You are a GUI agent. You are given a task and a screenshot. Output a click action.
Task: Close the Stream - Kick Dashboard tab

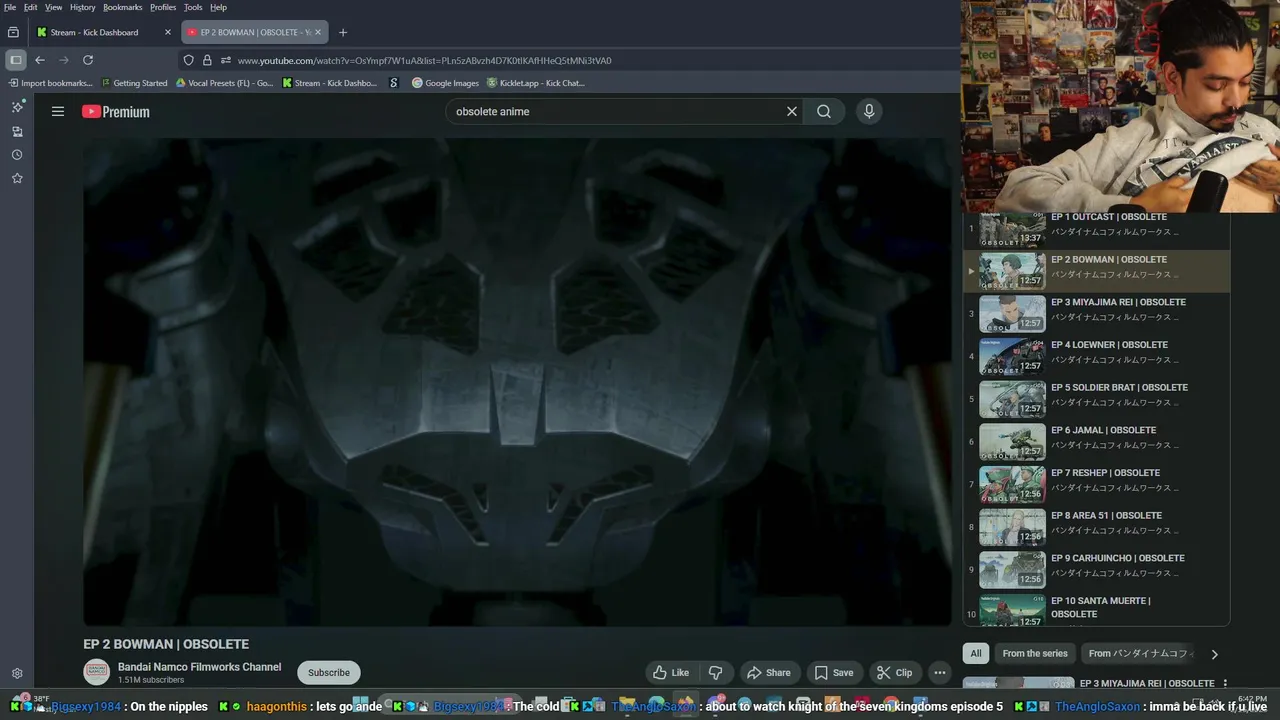tap(168, 32)
